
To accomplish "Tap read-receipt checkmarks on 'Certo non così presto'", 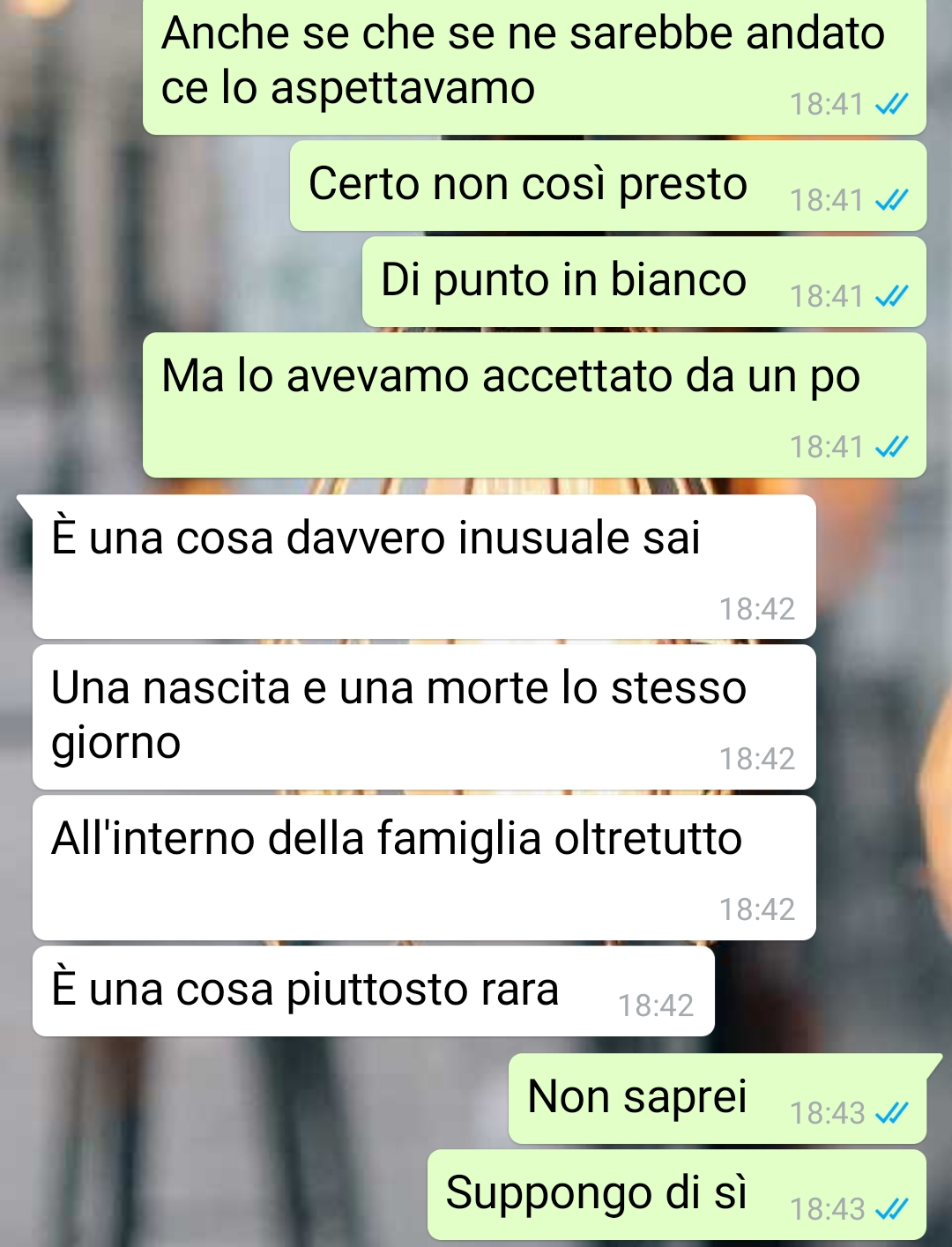I will click(891, 201).
